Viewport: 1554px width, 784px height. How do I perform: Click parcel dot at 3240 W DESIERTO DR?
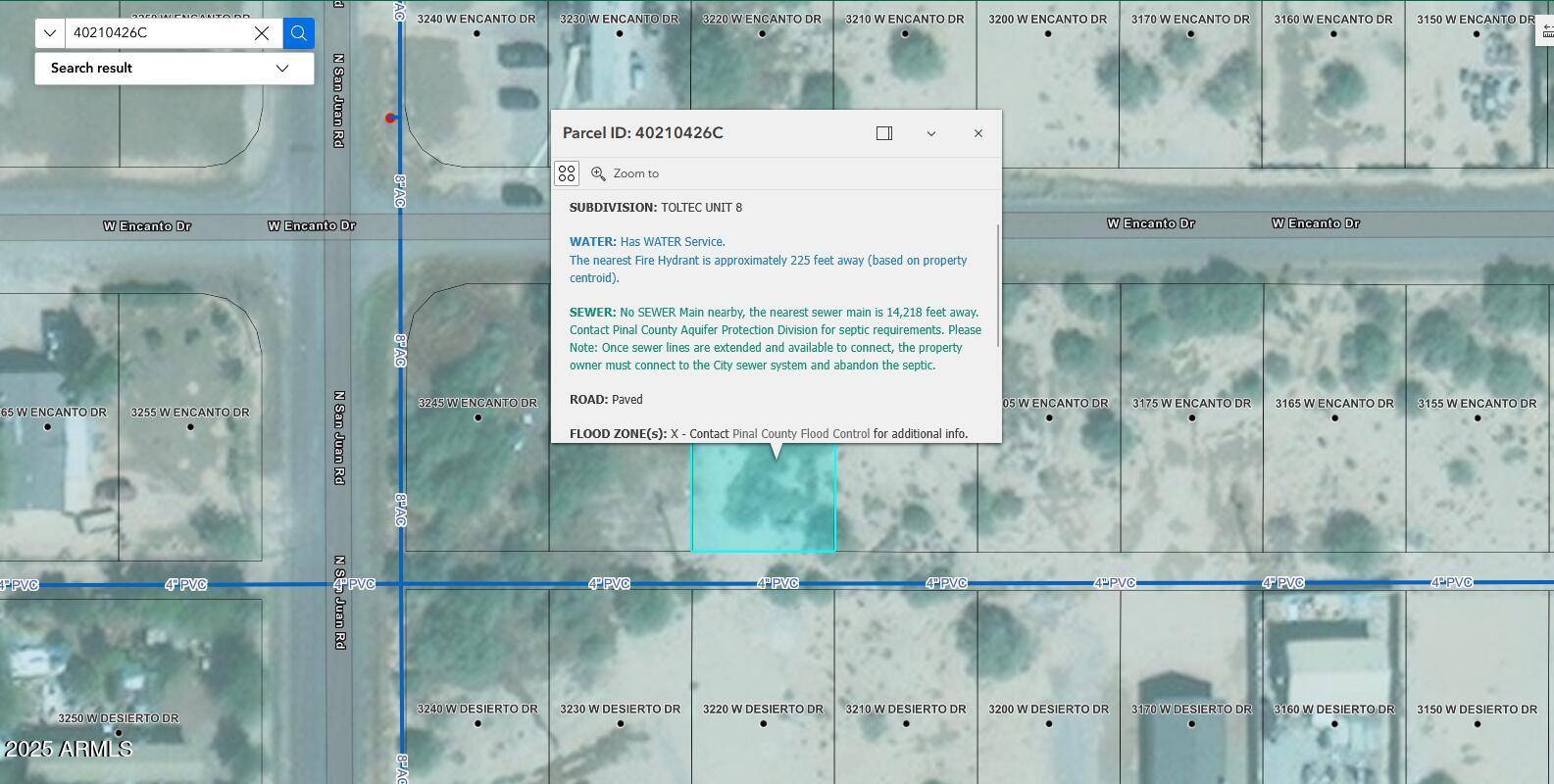(x=477, y=724)
